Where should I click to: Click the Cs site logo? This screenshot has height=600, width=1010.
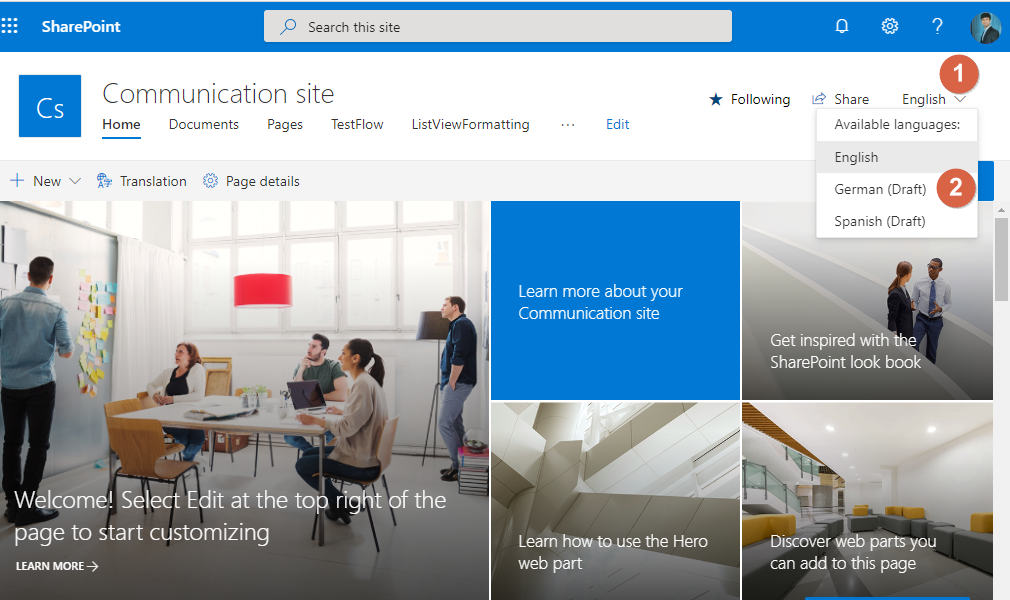pyautogui.click(x=50, y=106)
